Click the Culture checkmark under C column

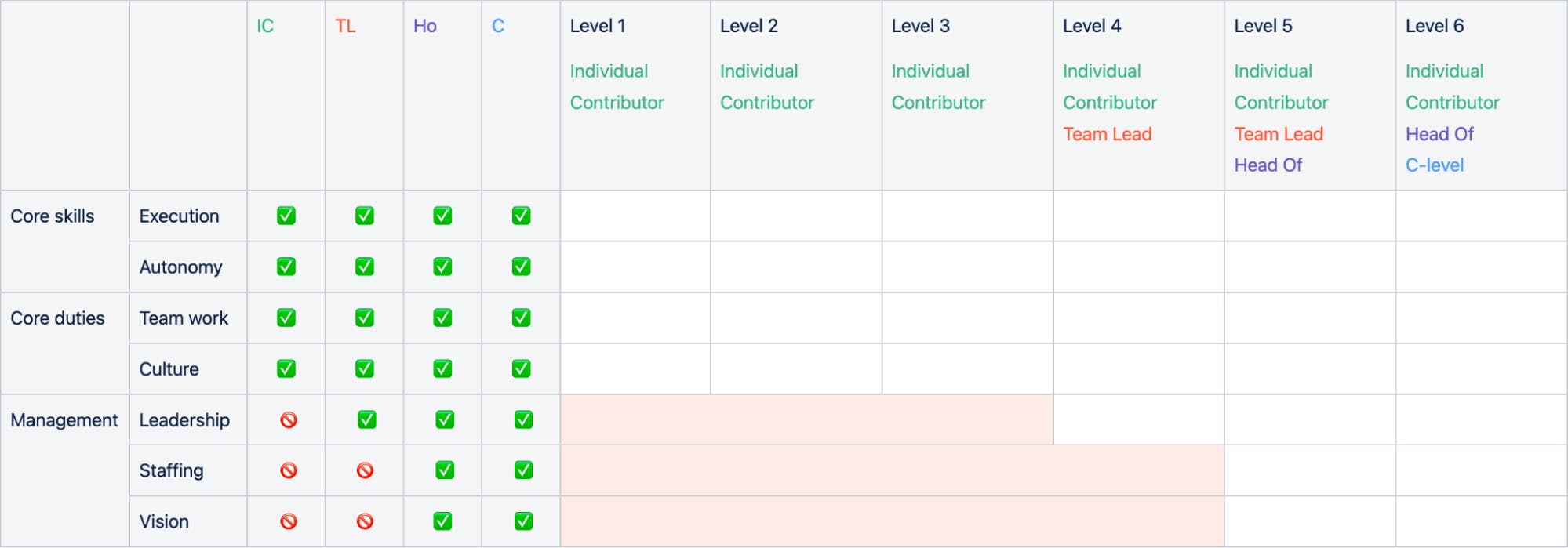tap(521, 368)
